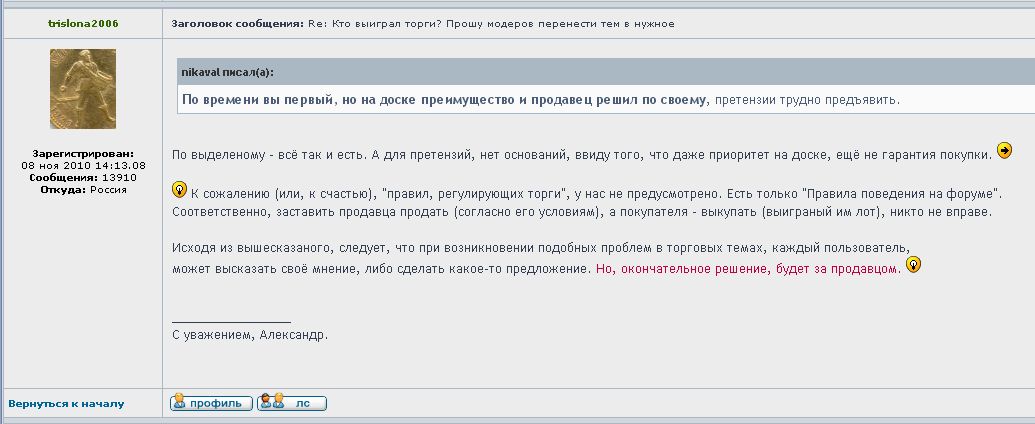
Task: Click the signature "С уважением, Александр."
Action: coord(250,335)
